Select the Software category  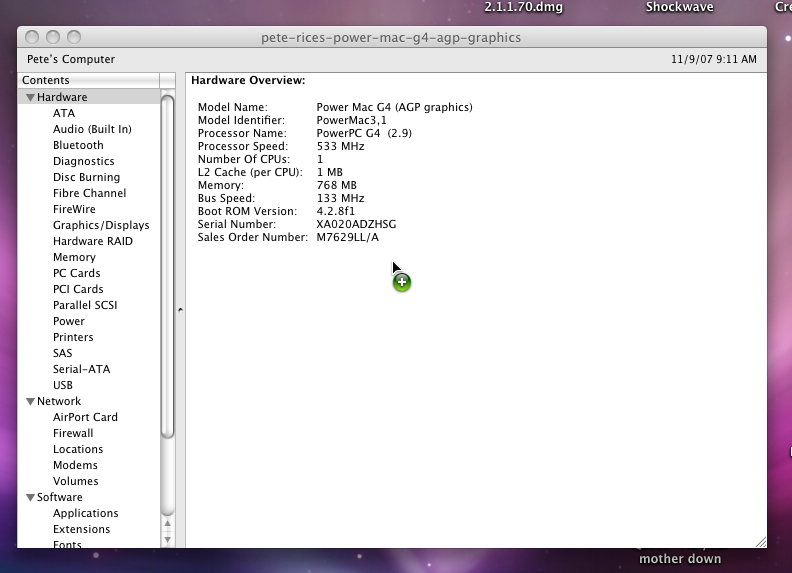60,497
